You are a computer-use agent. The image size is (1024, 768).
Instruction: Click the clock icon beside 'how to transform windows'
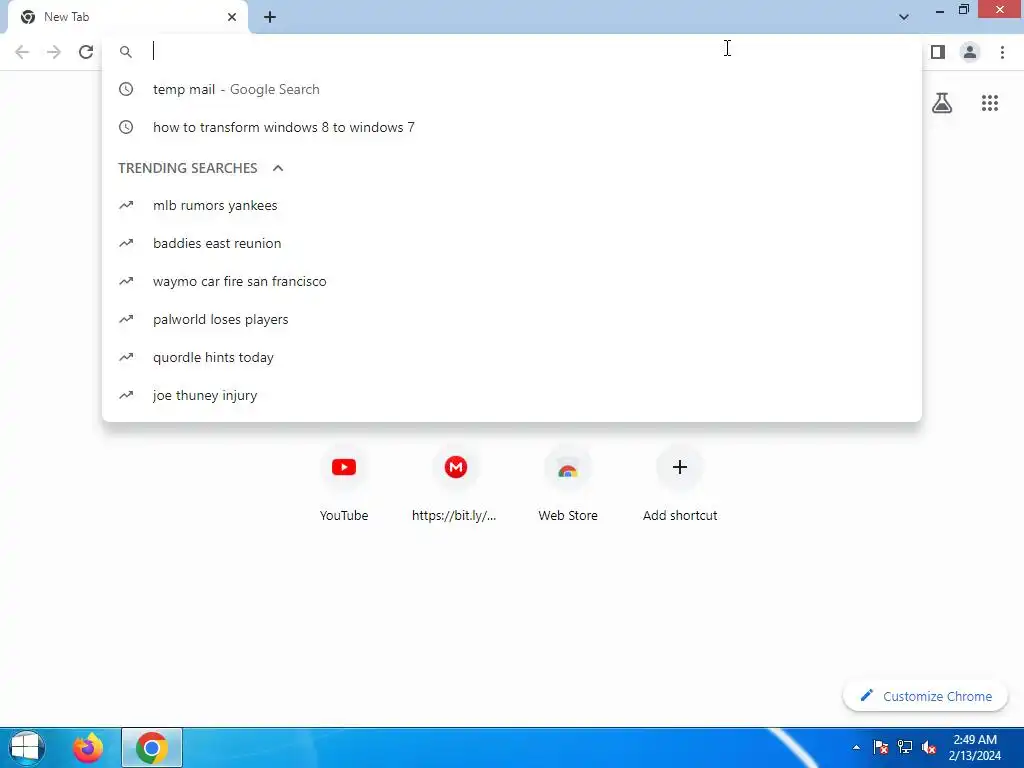[126, 127]
